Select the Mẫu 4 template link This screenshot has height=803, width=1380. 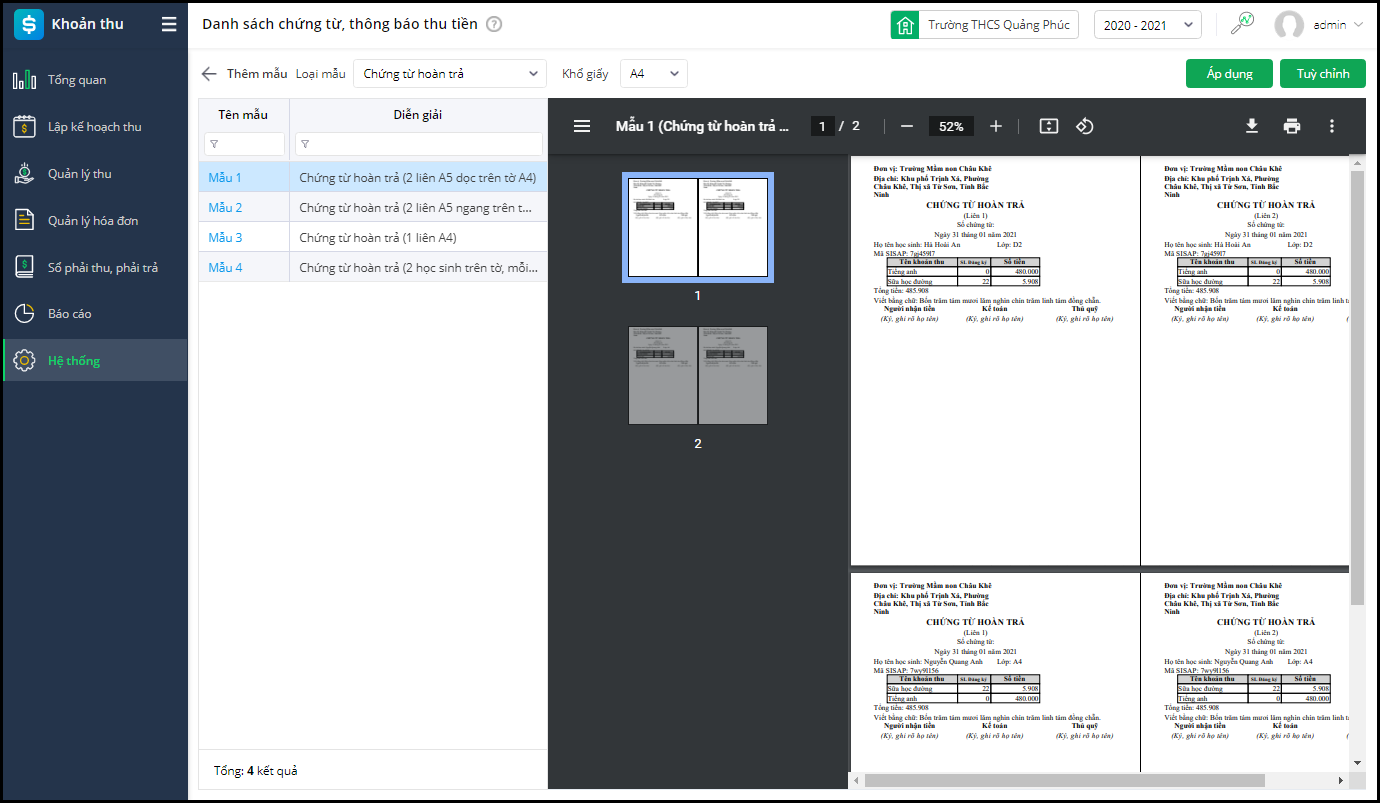coord(225,268)
